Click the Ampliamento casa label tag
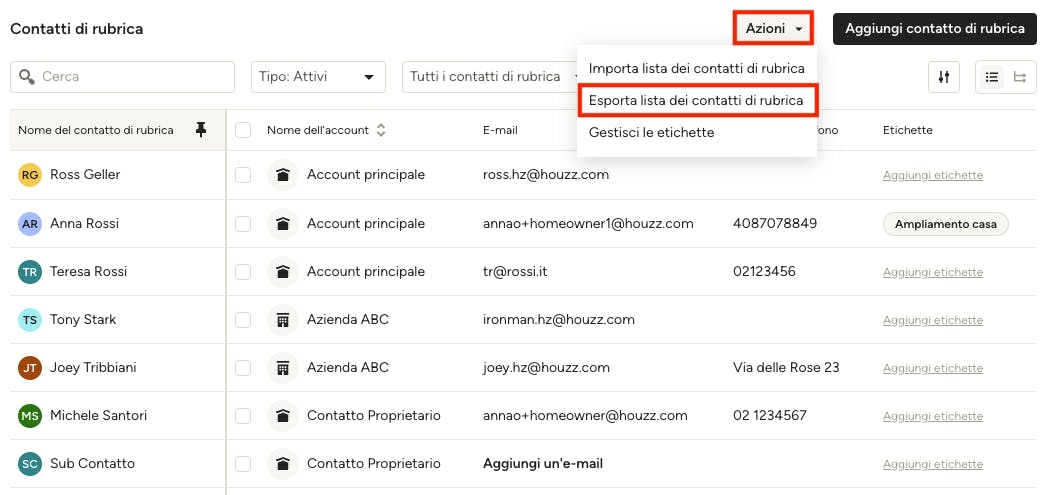Screen dimensions: 1051x495 coord(945,224)
